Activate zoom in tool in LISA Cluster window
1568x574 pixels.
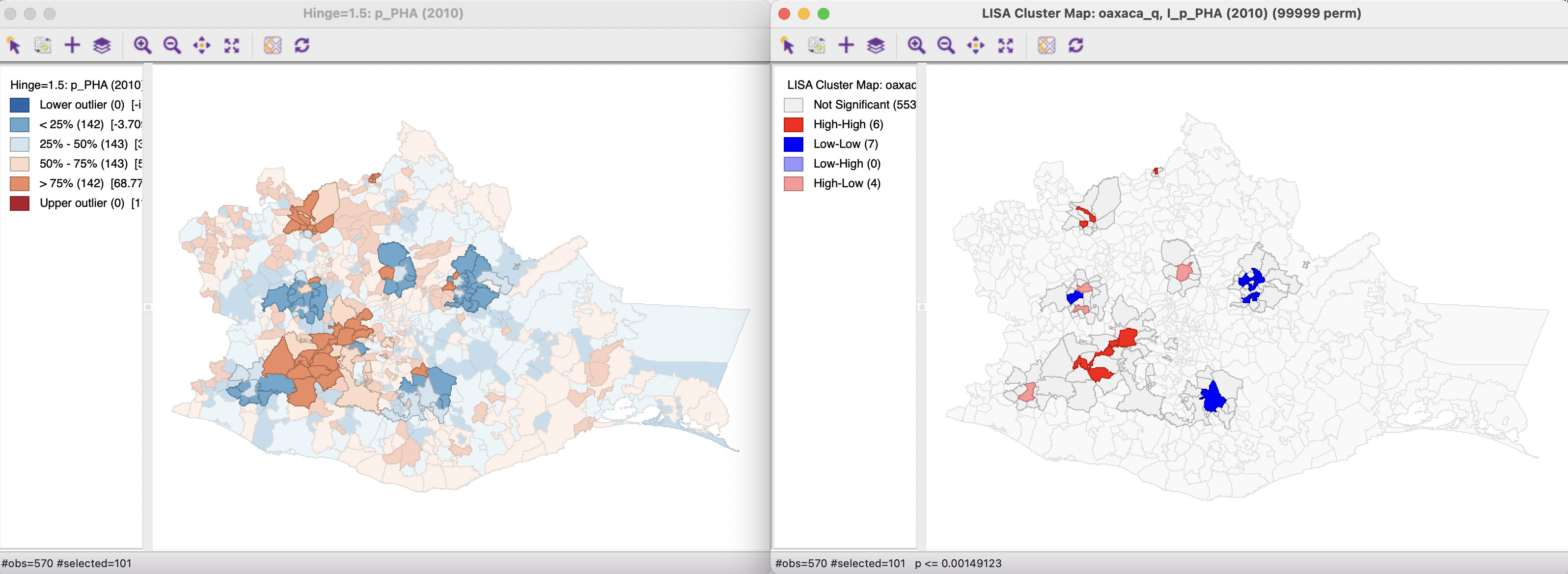tap(916, 46)
